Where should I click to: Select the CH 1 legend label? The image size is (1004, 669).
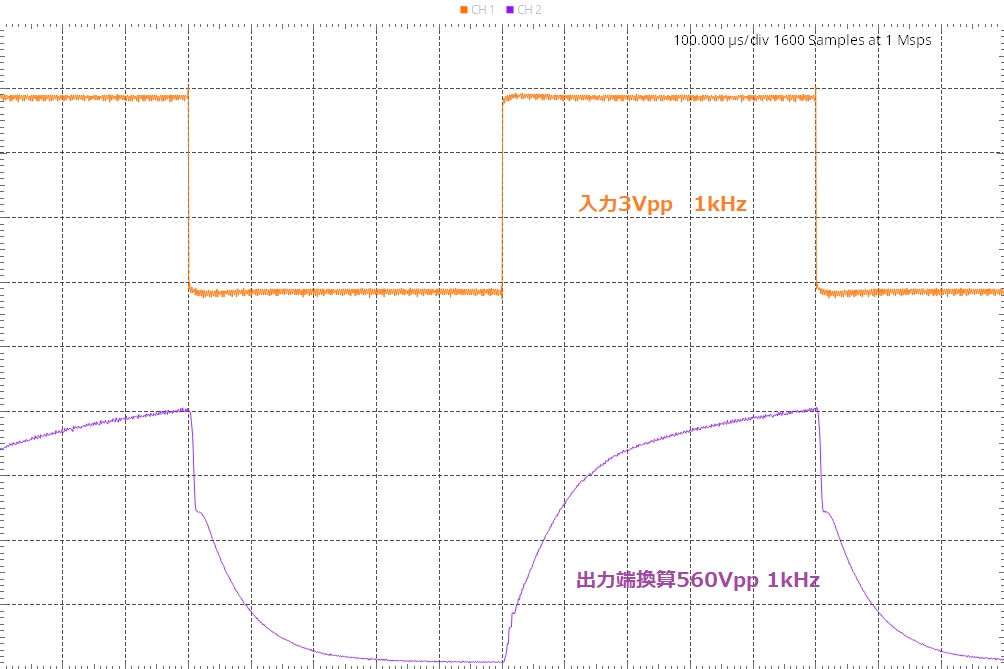click(x=483, y=10)
